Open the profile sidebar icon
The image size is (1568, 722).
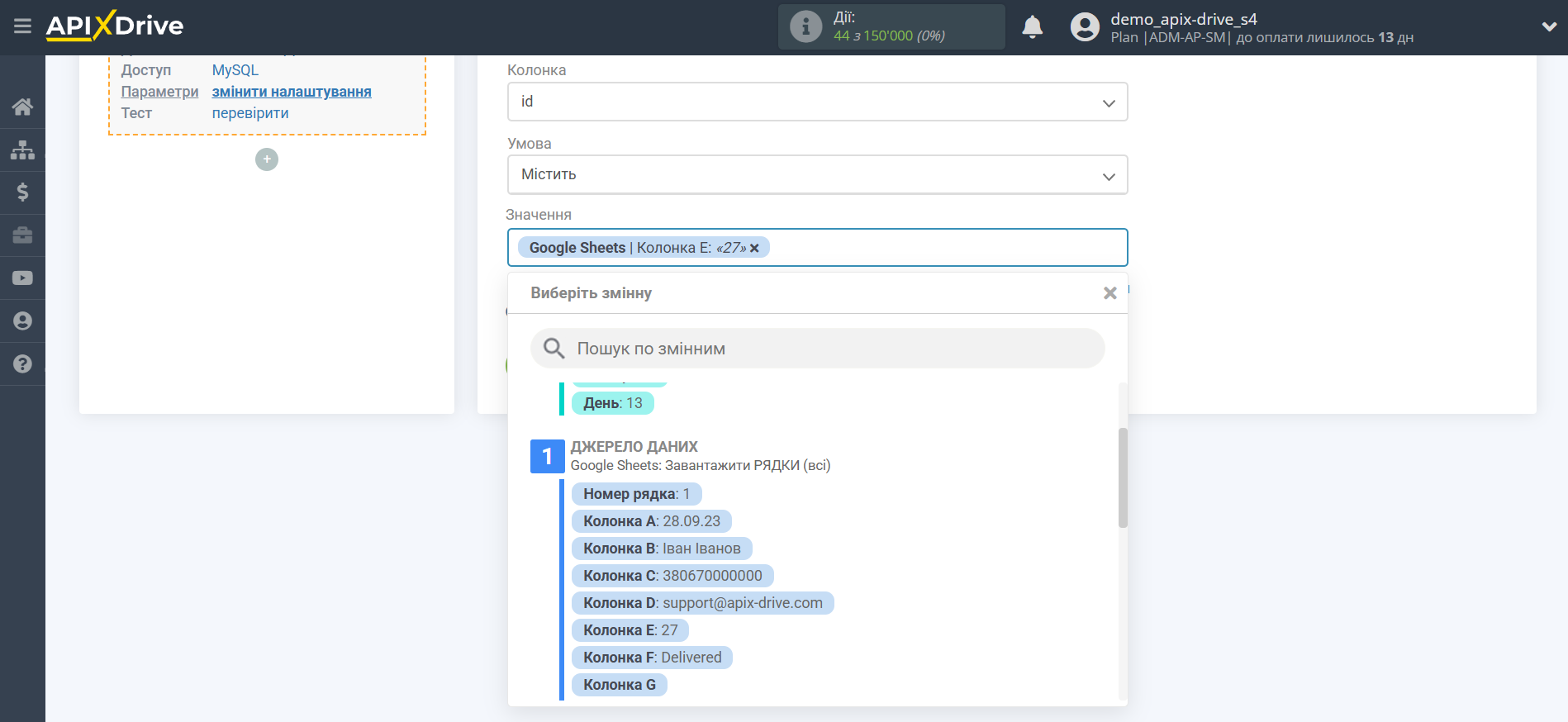pyautogui.click(x=22, y=321)
